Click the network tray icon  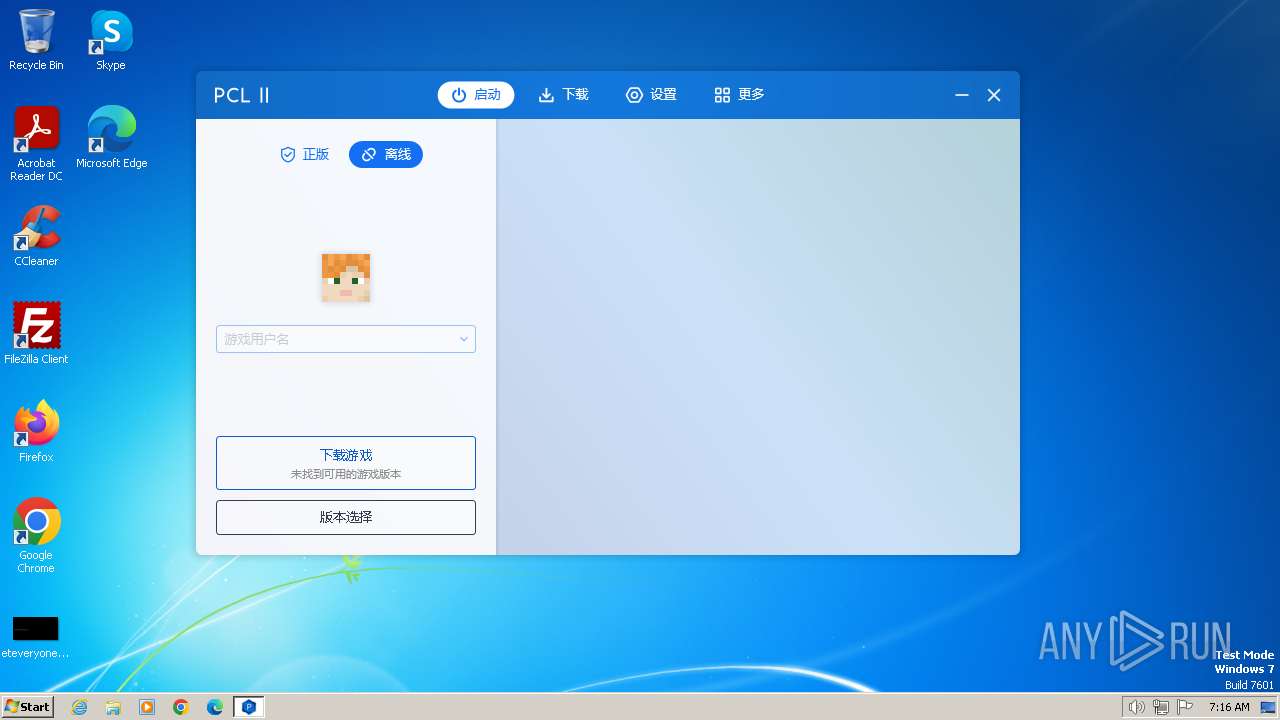coord(1161,707)
